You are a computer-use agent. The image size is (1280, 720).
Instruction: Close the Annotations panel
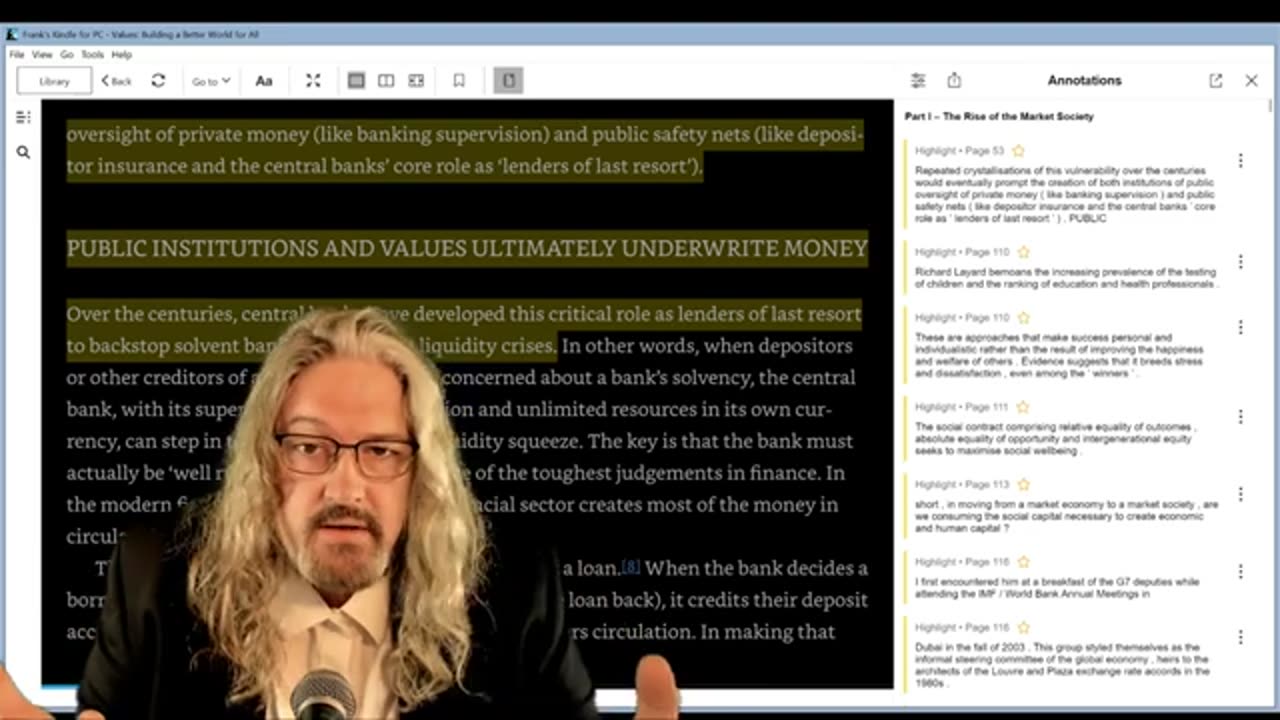pyautogui.click(x=1251, y=81)
